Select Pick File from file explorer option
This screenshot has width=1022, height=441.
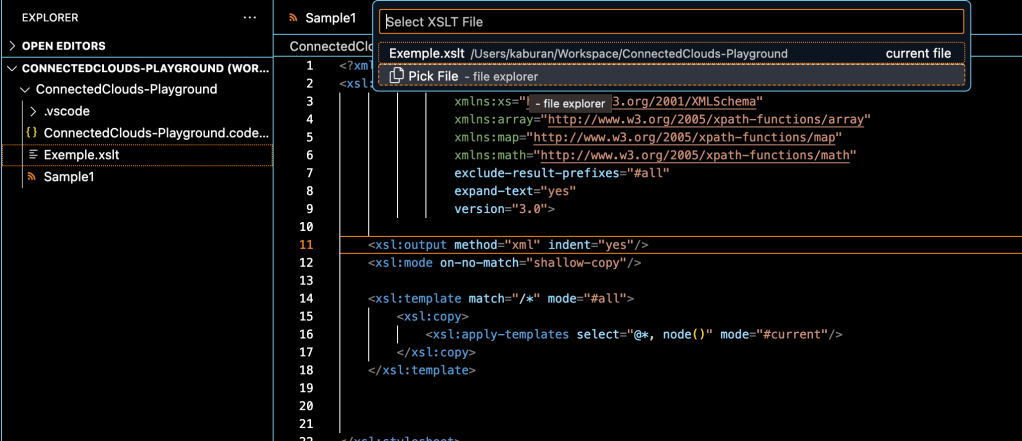pos(433,76)
